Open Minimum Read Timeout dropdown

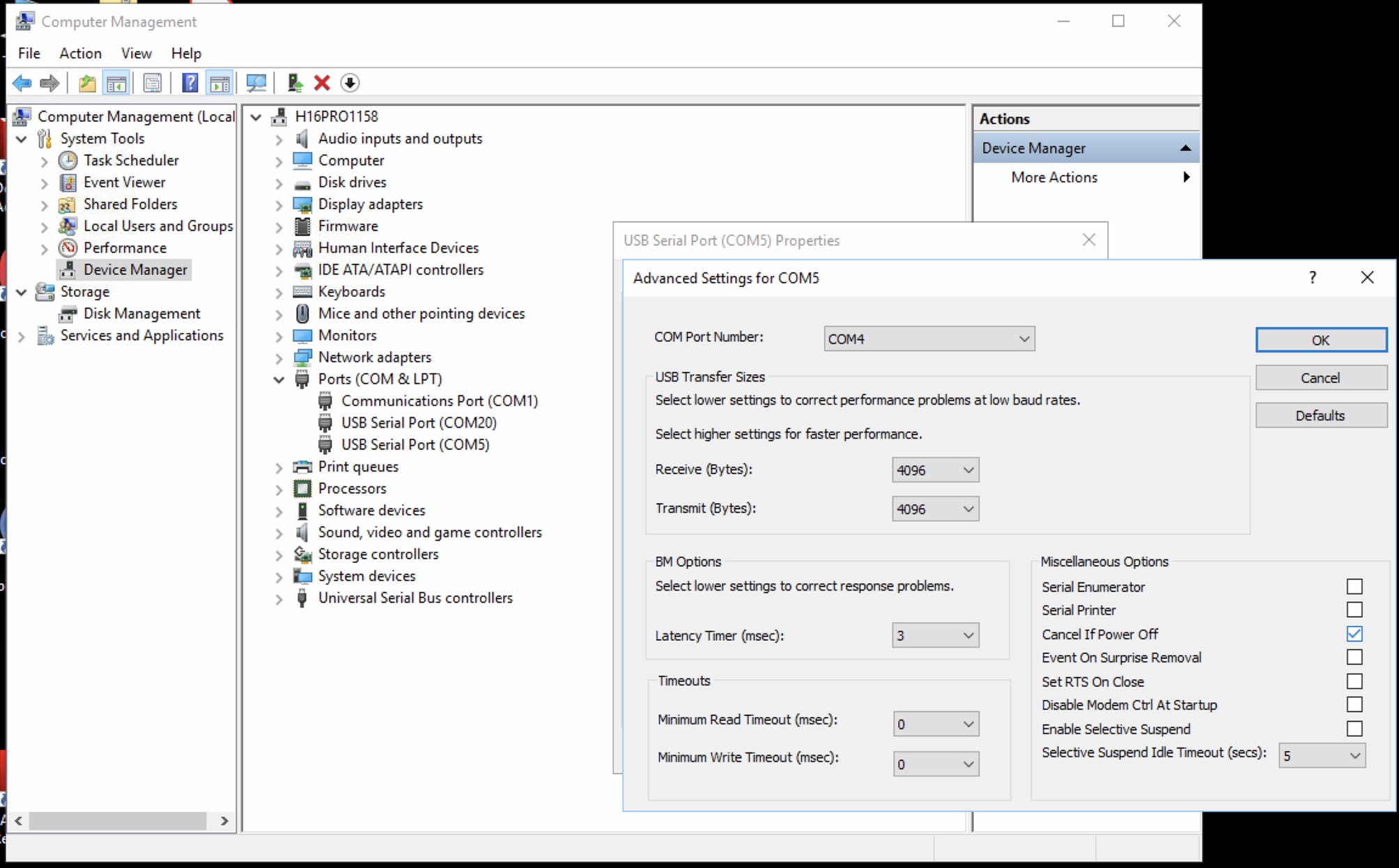coord(935,724)
